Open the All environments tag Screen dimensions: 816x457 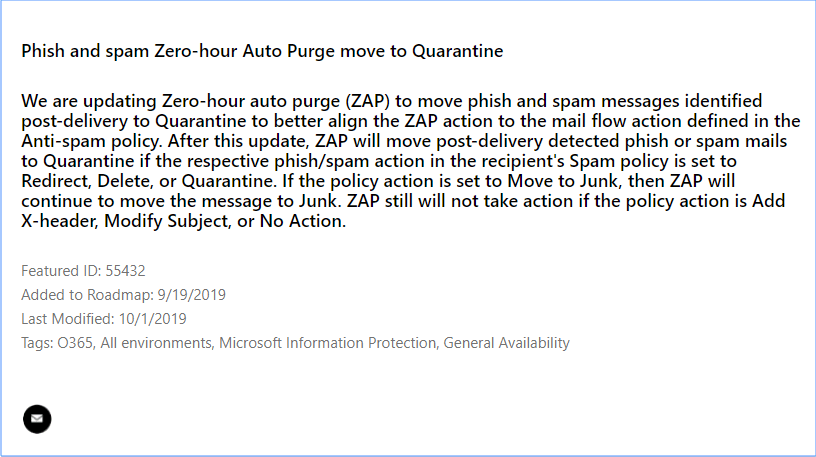[x=156, y=343]
